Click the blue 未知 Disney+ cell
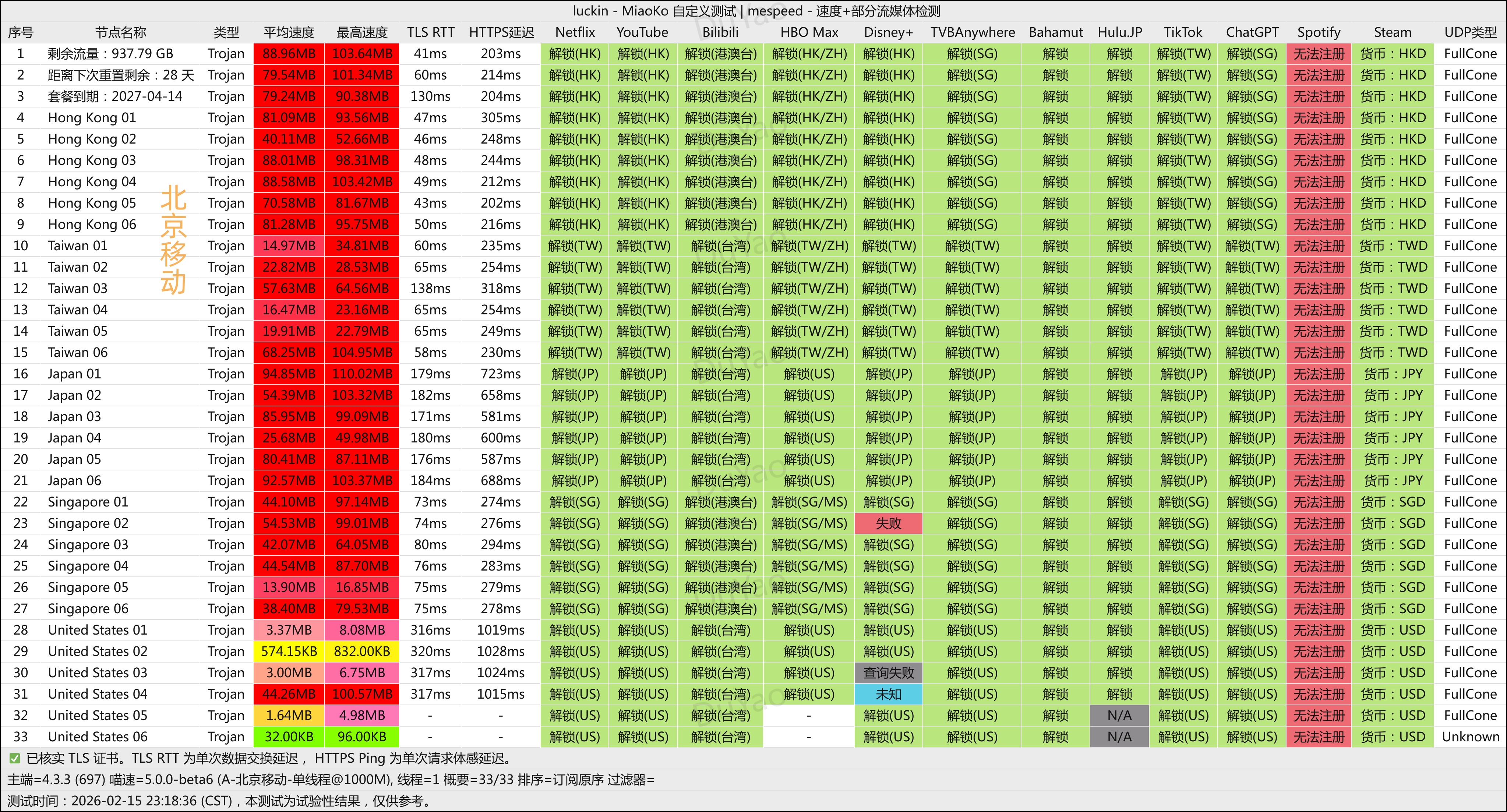This screenshot has width=1507, height=812. (x=888, y=695)
